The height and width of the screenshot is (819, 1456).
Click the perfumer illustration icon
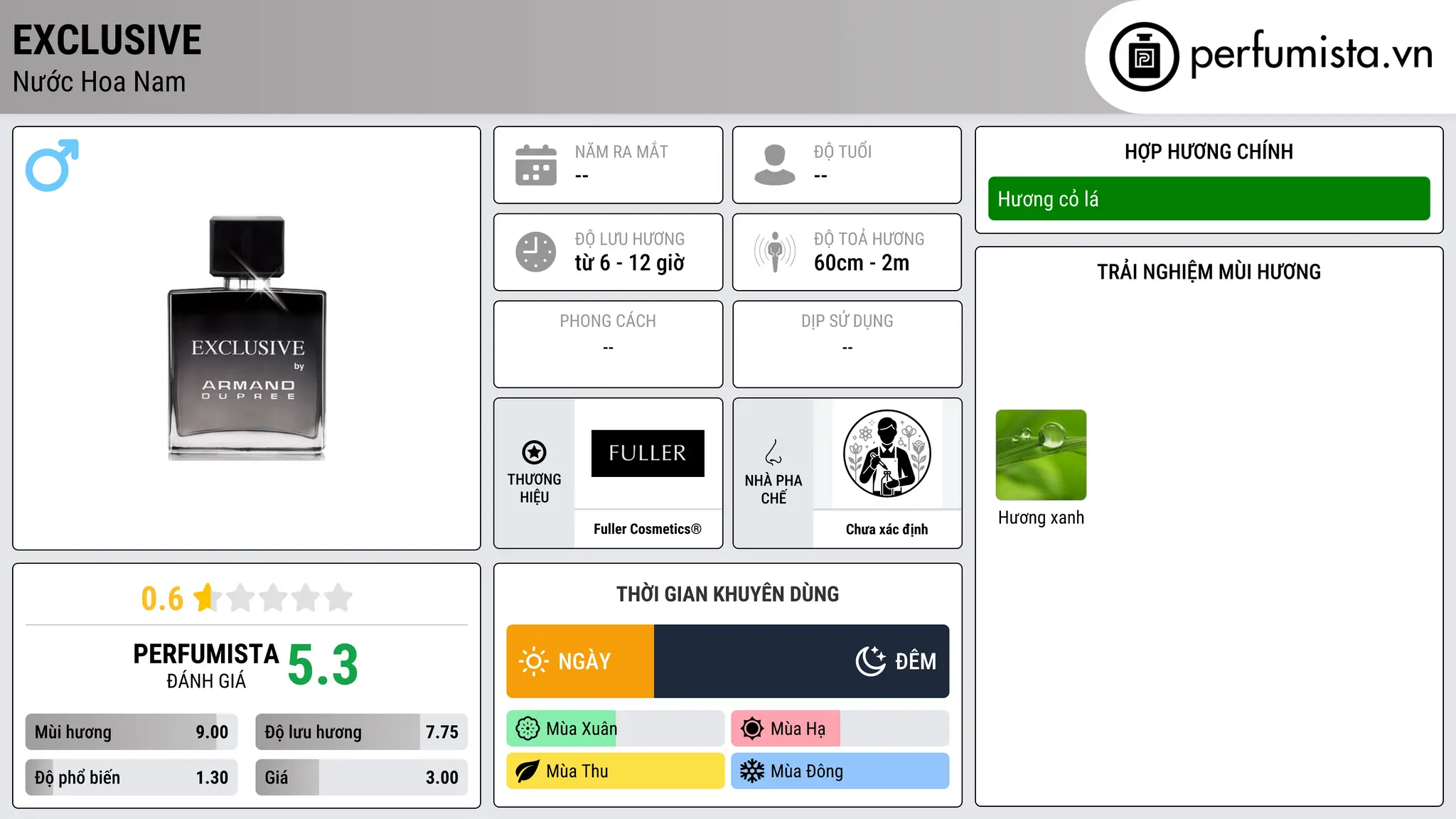coord(887,454)
